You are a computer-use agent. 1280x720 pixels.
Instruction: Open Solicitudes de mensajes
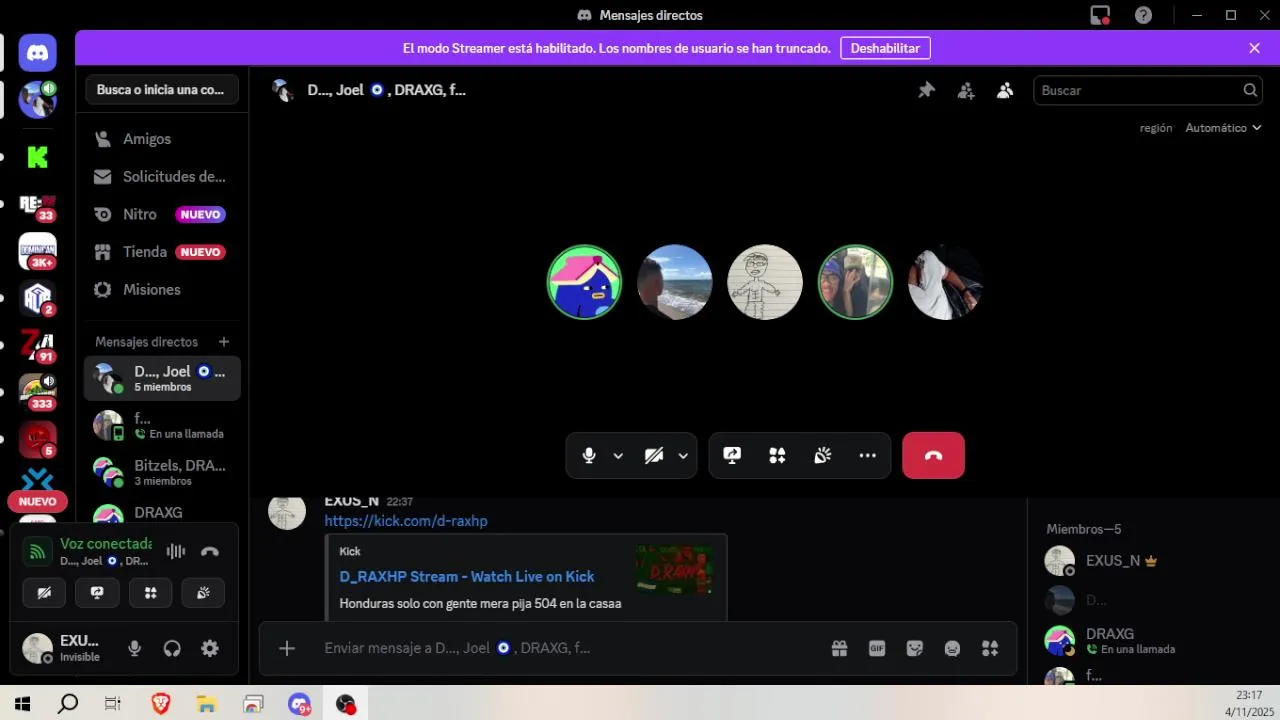pos(162,177)
